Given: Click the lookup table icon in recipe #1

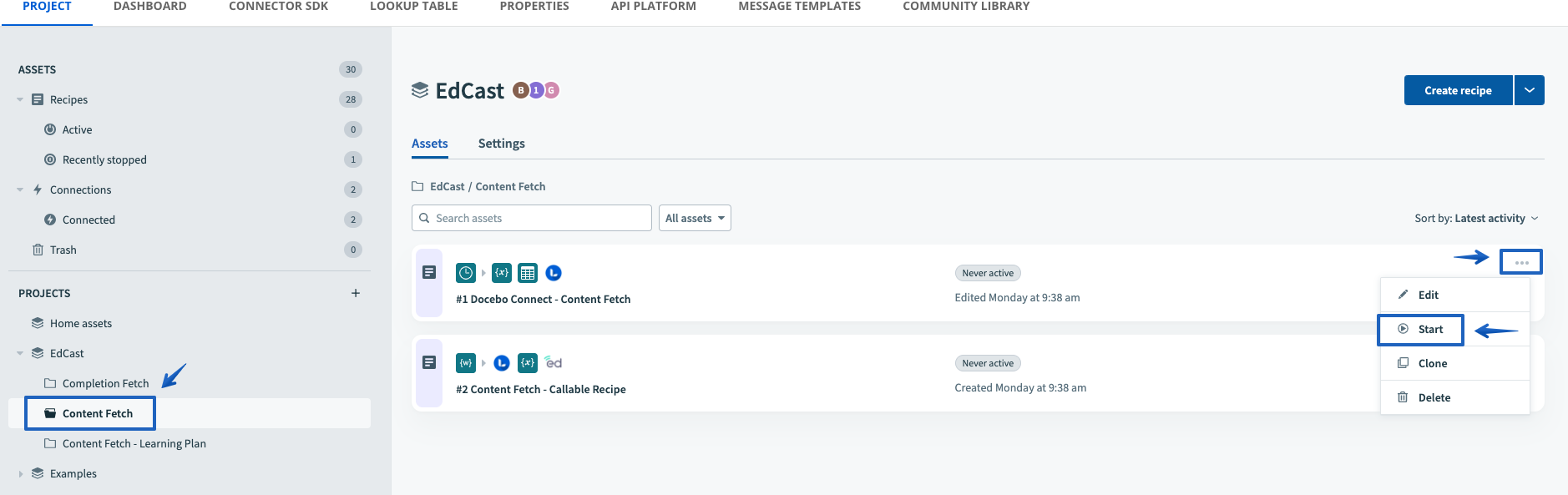Looking at the screenshot, I should [528, 273].
